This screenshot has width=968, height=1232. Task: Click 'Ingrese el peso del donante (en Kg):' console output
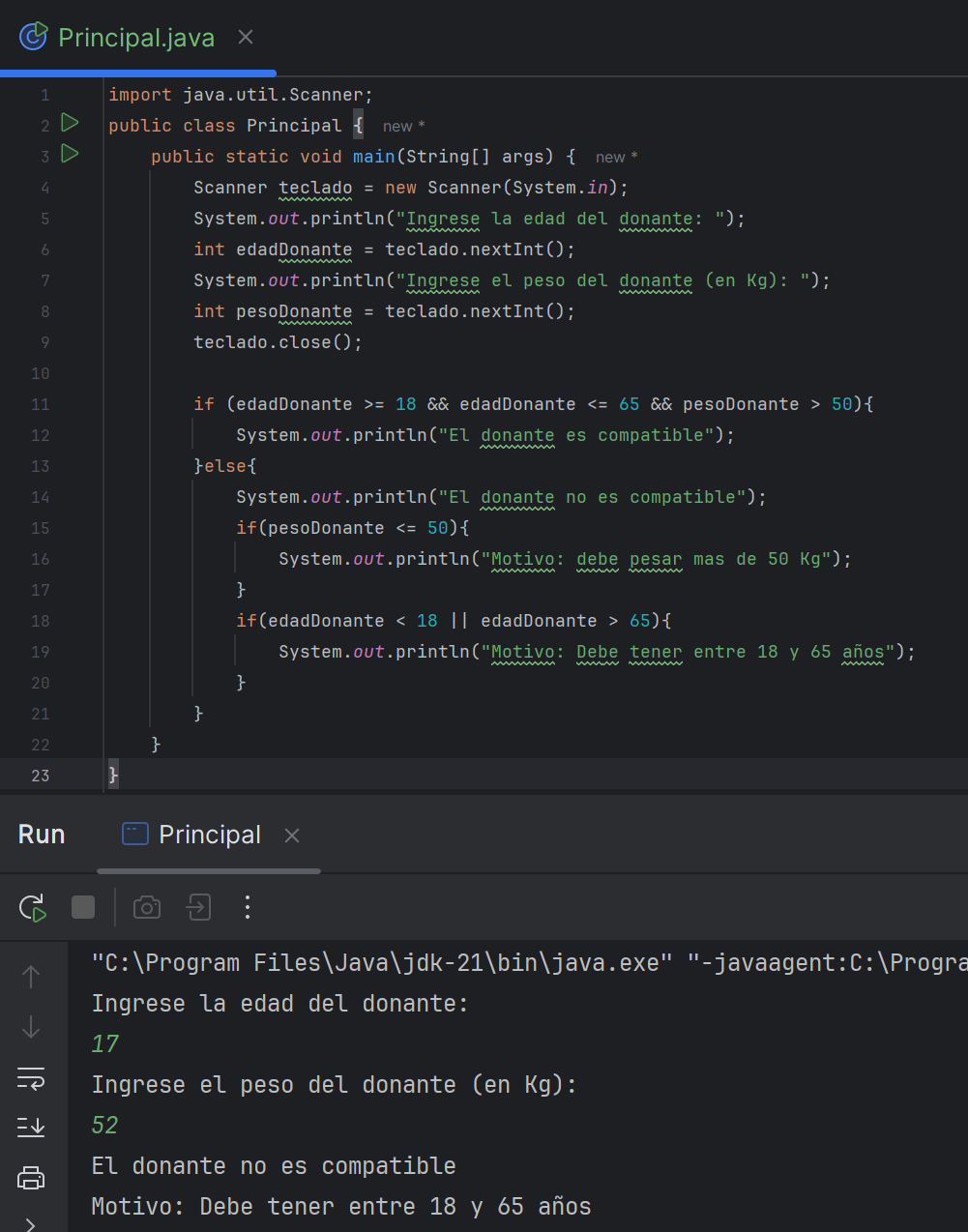point(334,1085)
